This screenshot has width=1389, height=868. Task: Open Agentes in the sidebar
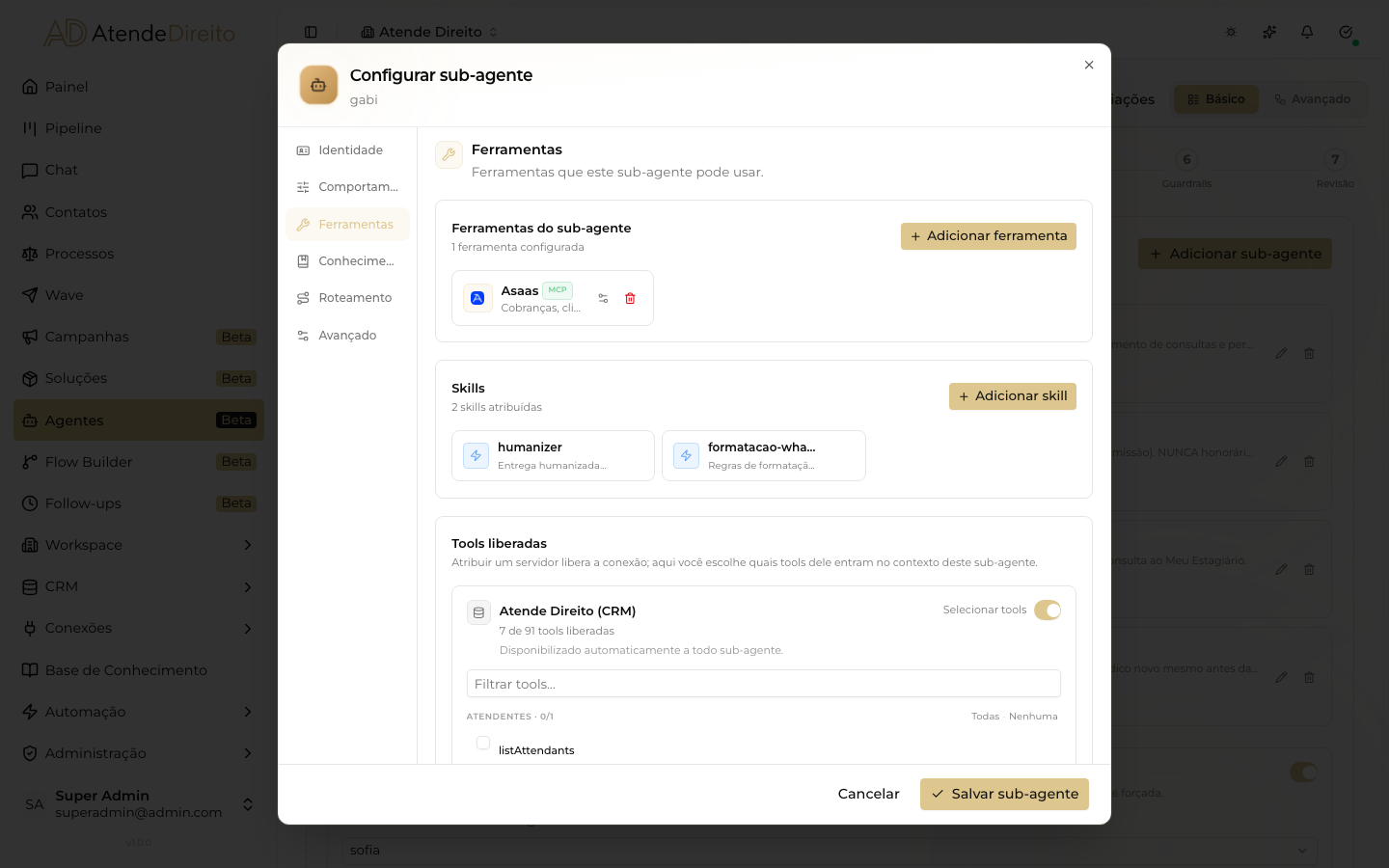[139, 420]
